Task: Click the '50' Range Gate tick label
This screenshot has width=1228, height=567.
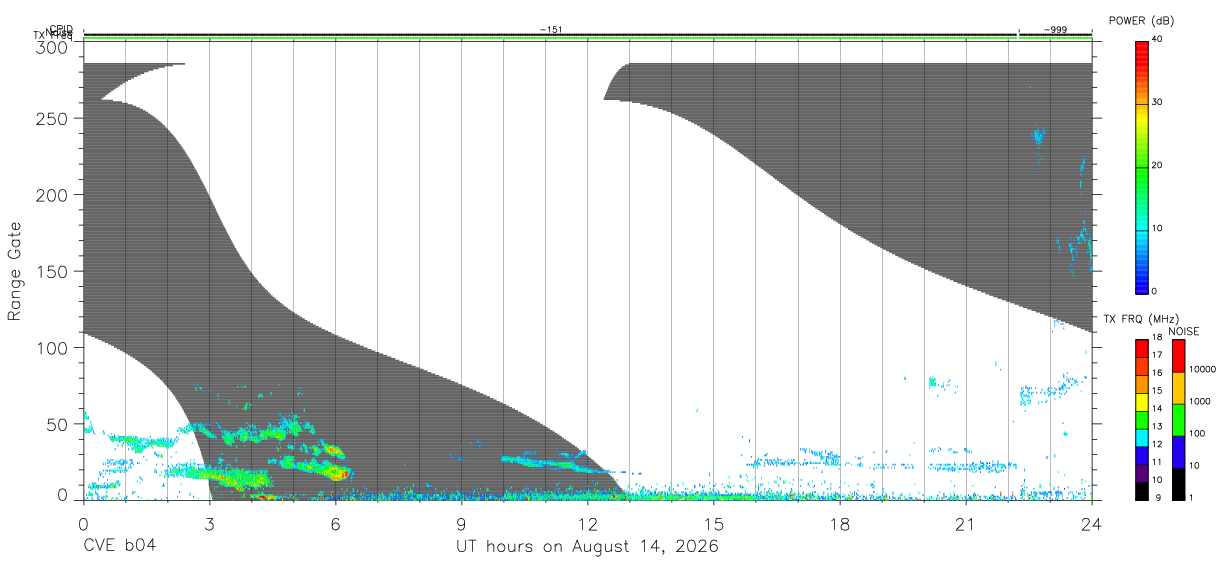Action: 58,424
